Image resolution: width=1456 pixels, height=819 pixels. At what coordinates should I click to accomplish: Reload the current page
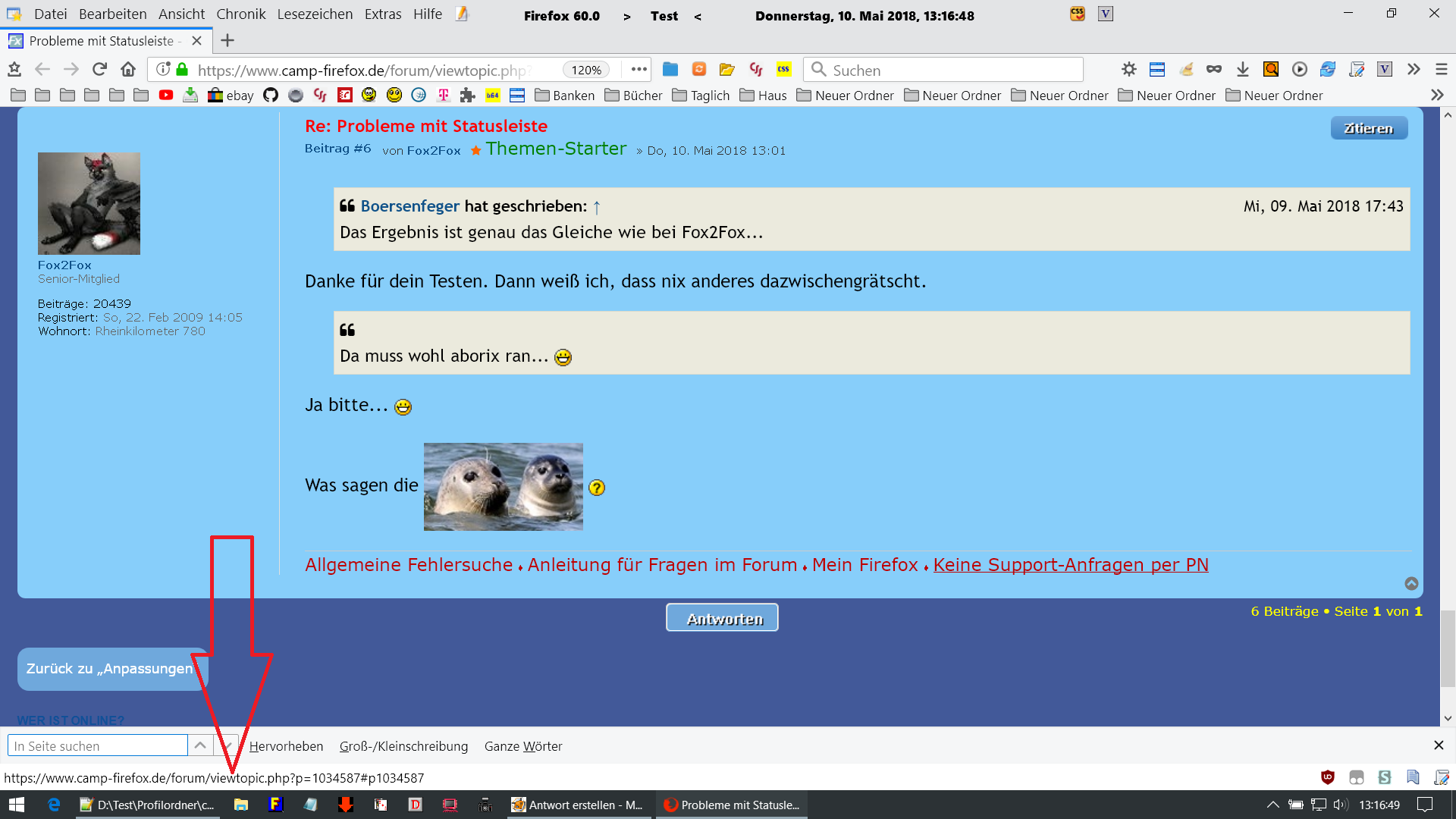[x=99, y=70]
